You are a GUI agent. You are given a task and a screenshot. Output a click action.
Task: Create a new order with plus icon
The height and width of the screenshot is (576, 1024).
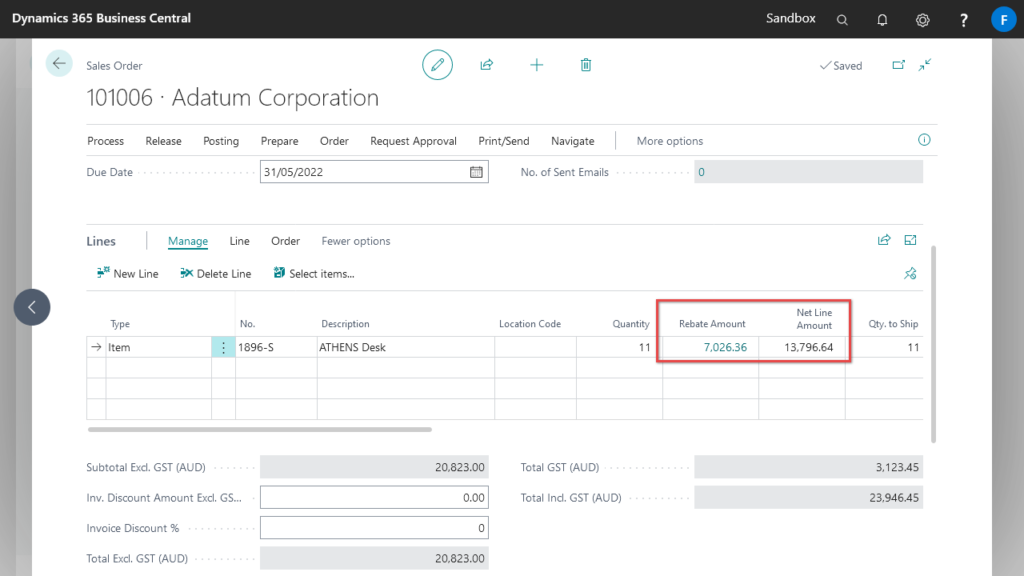(x=536, y=65)
